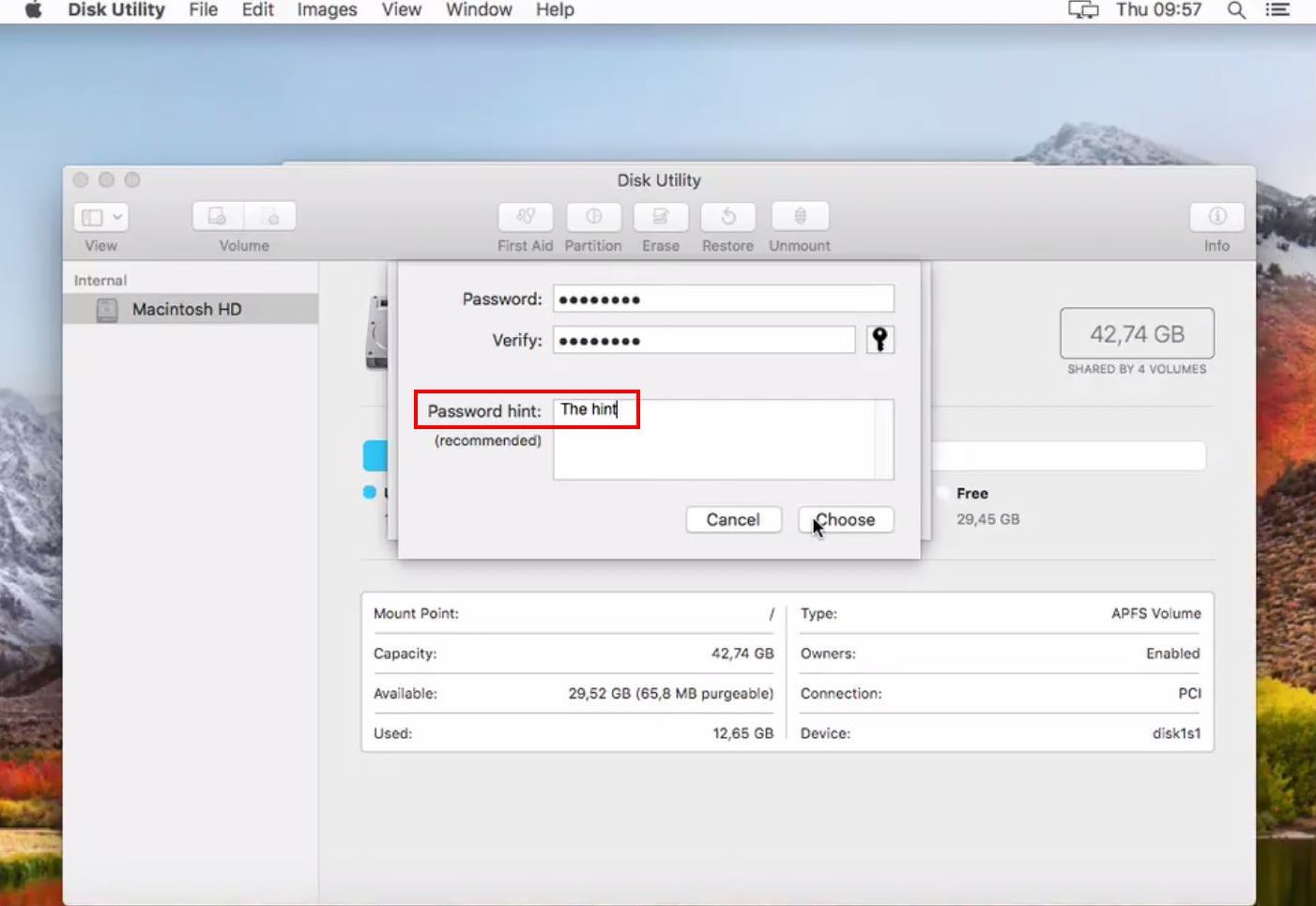Click the Owners value Enabled
The image size is (1316, 906).
click(x=1172, y=653)
